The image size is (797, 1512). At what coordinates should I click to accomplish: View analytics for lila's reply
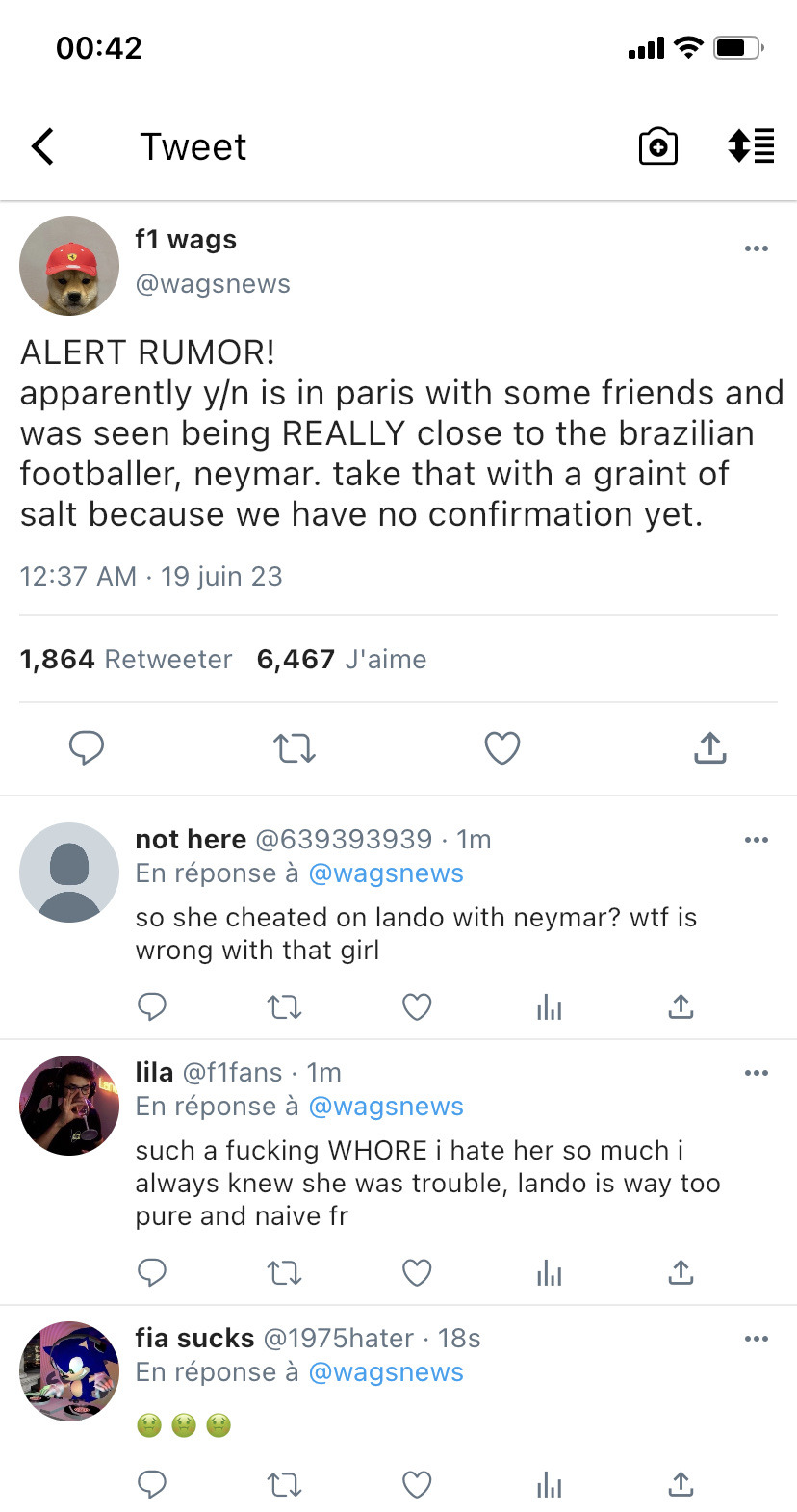[550, 1273]
